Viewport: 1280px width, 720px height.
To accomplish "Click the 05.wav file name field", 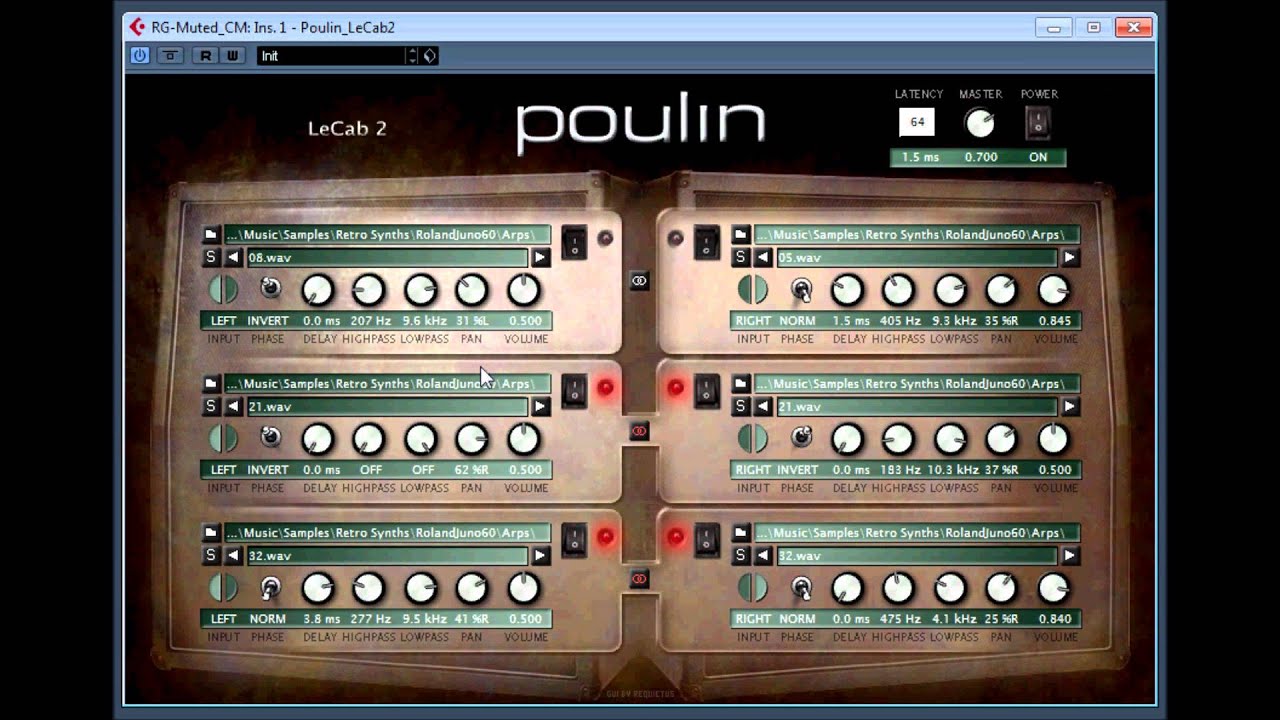I will pos(916,258).
